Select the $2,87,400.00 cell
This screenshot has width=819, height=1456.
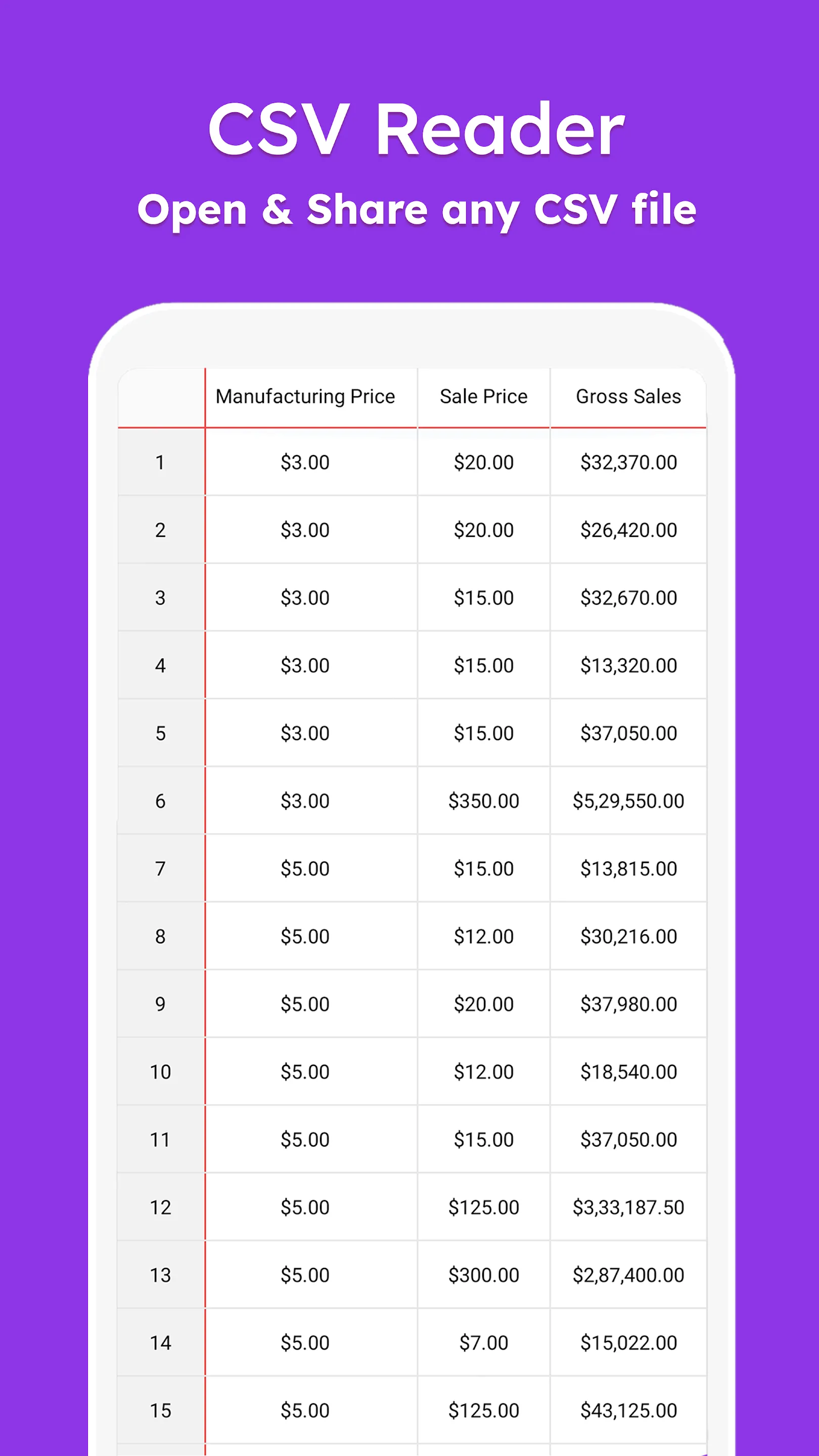(x=628, y=1275)
